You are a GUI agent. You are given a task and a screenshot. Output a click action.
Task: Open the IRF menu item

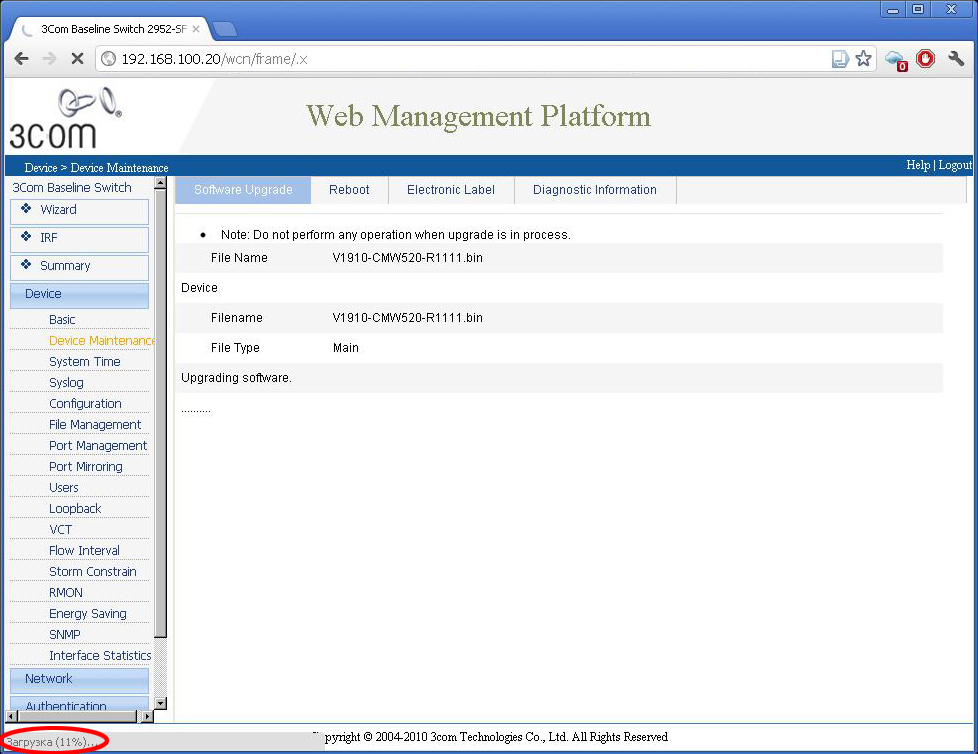pos(80,239)
